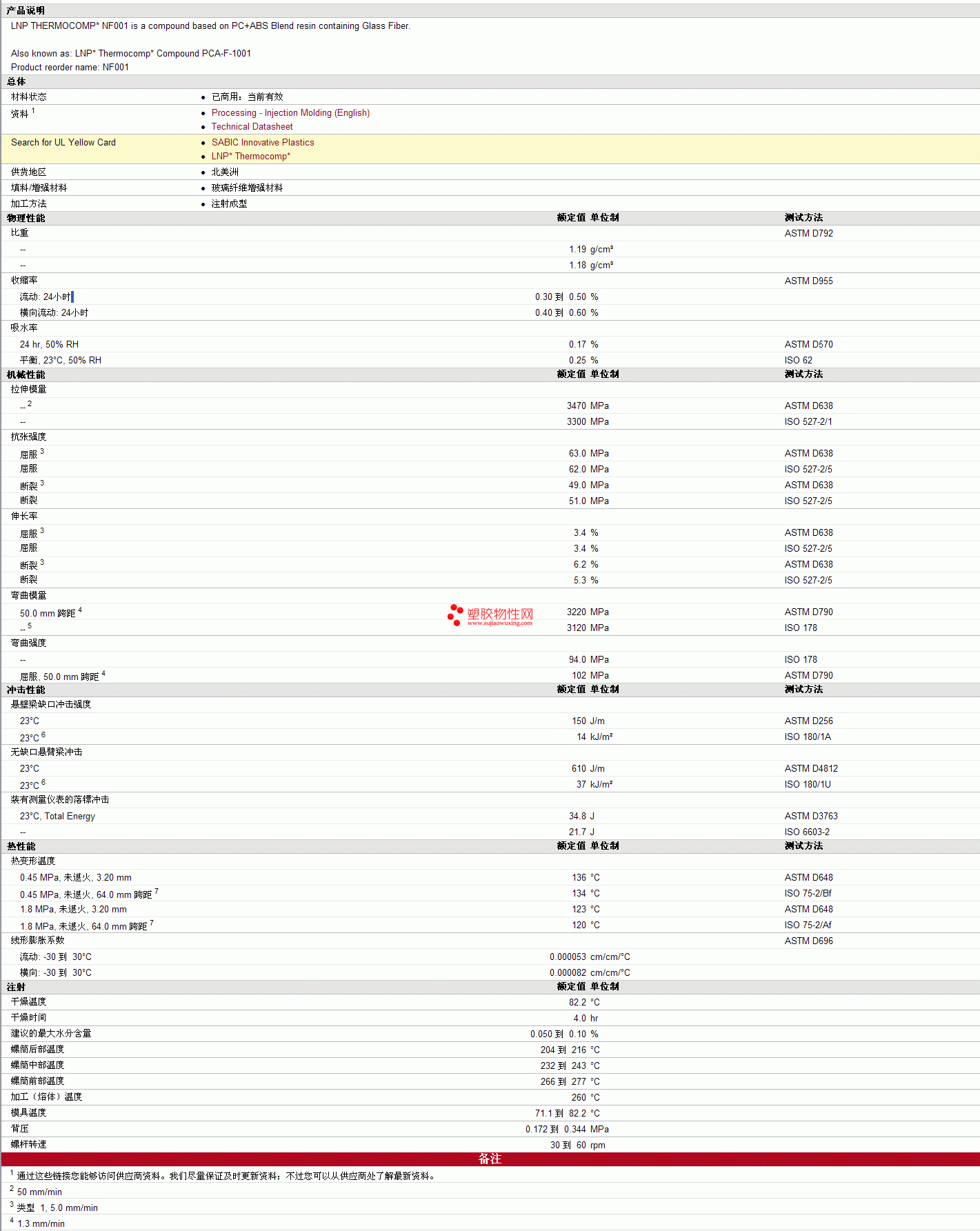
Task: Click the '3120 MPa' flexural modulus value
Action: (588, 628)
